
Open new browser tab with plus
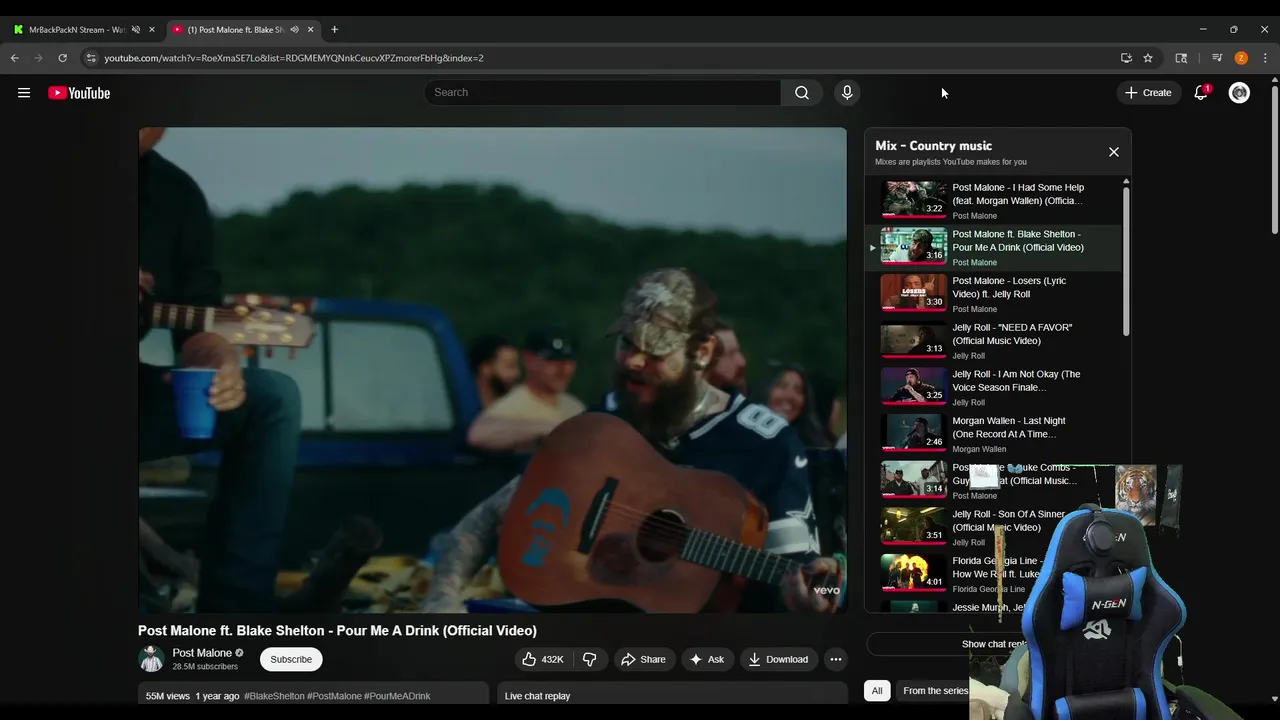coord(334,29)
